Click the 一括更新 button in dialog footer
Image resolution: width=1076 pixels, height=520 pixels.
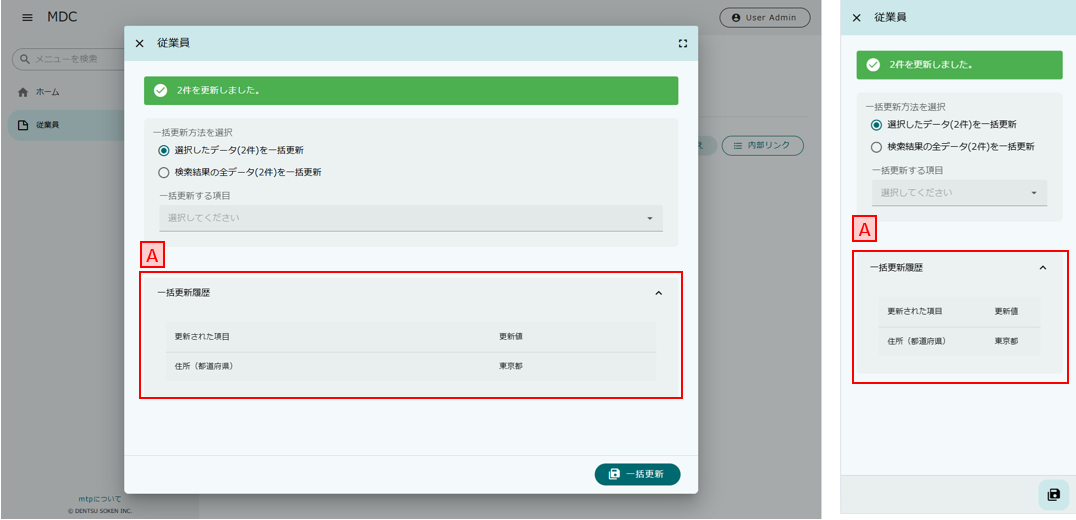(638, 475)
